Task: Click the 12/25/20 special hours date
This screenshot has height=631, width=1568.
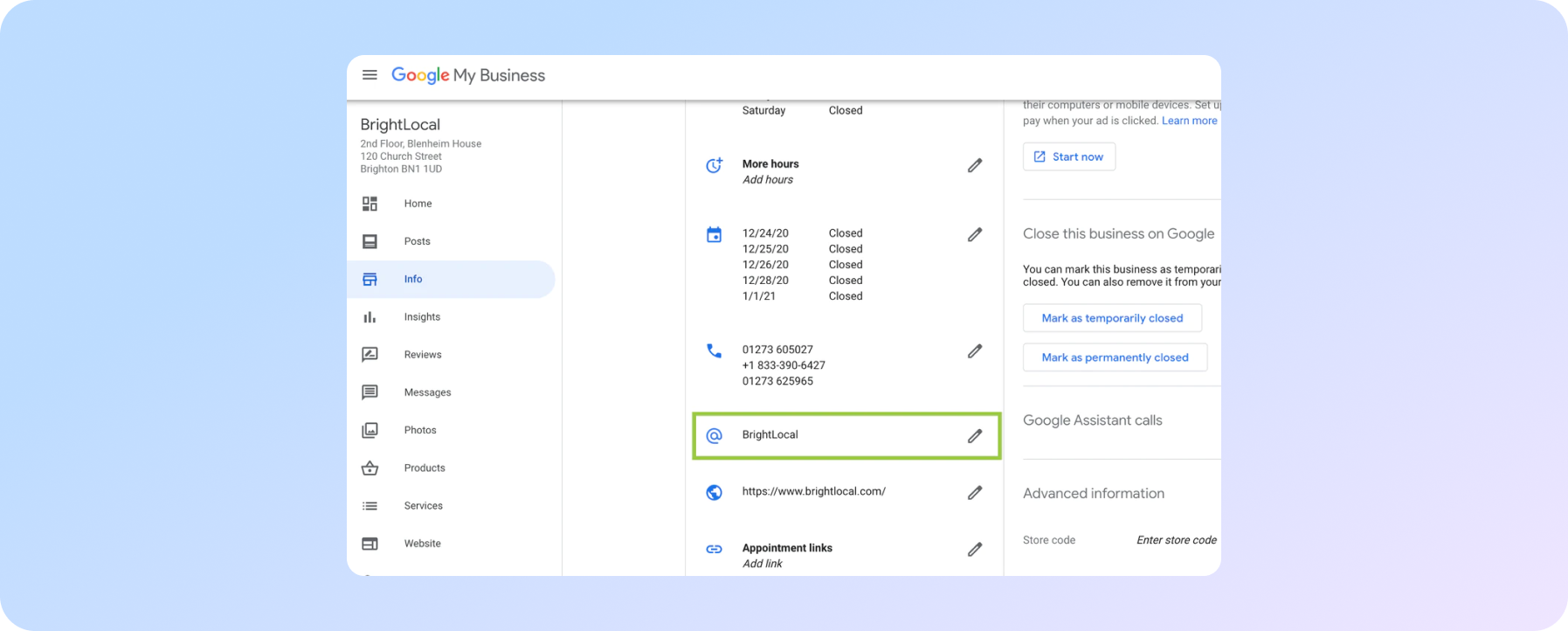Action: point(765,249)
